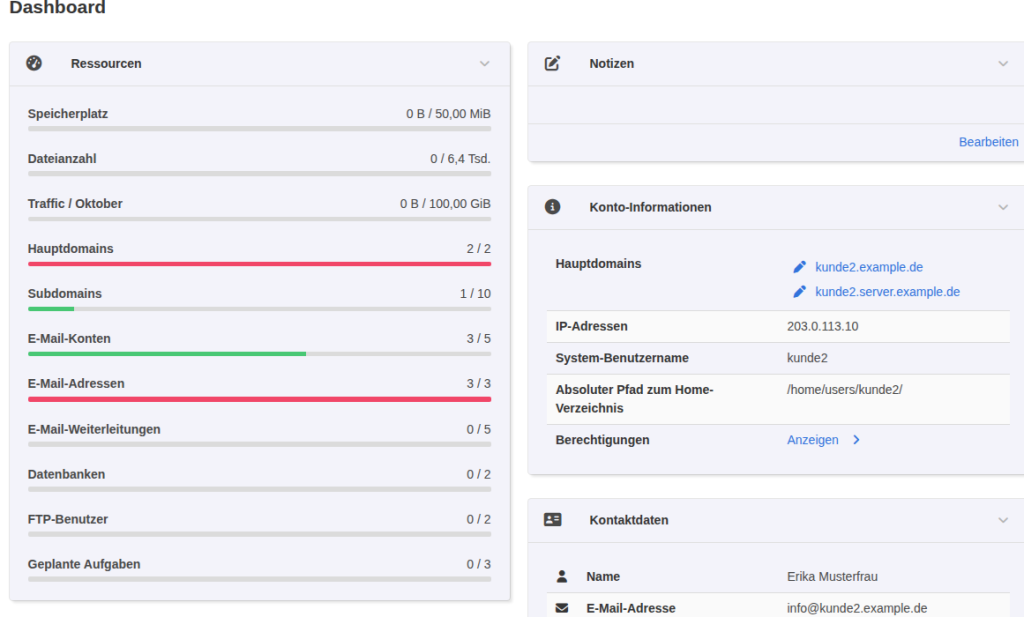Click pencil icon beside kunde2.server.example.de
Viewport: 1024px width, 617px height.
tap(799, 292)
